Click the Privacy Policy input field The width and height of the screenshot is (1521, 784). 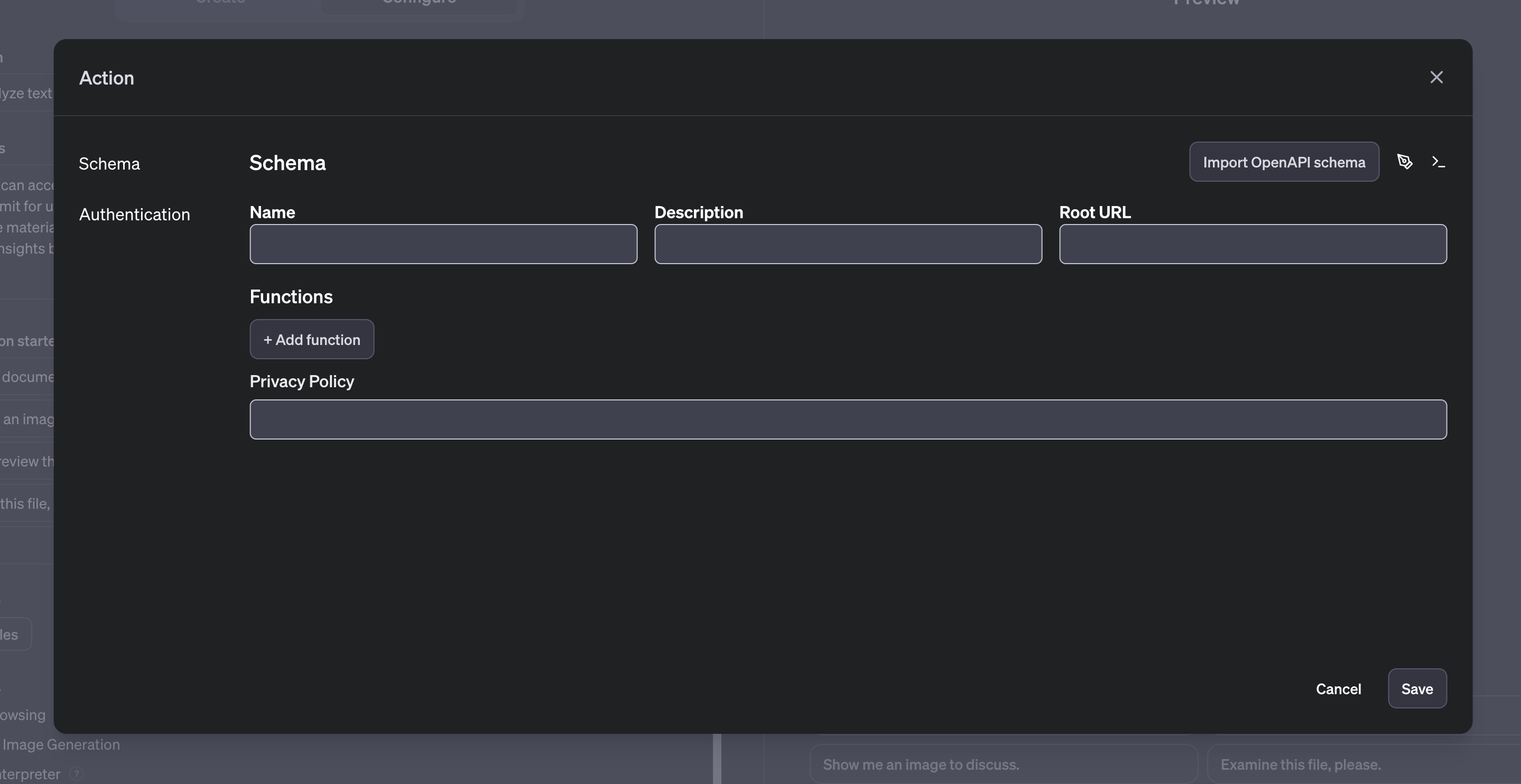(848, 419)
